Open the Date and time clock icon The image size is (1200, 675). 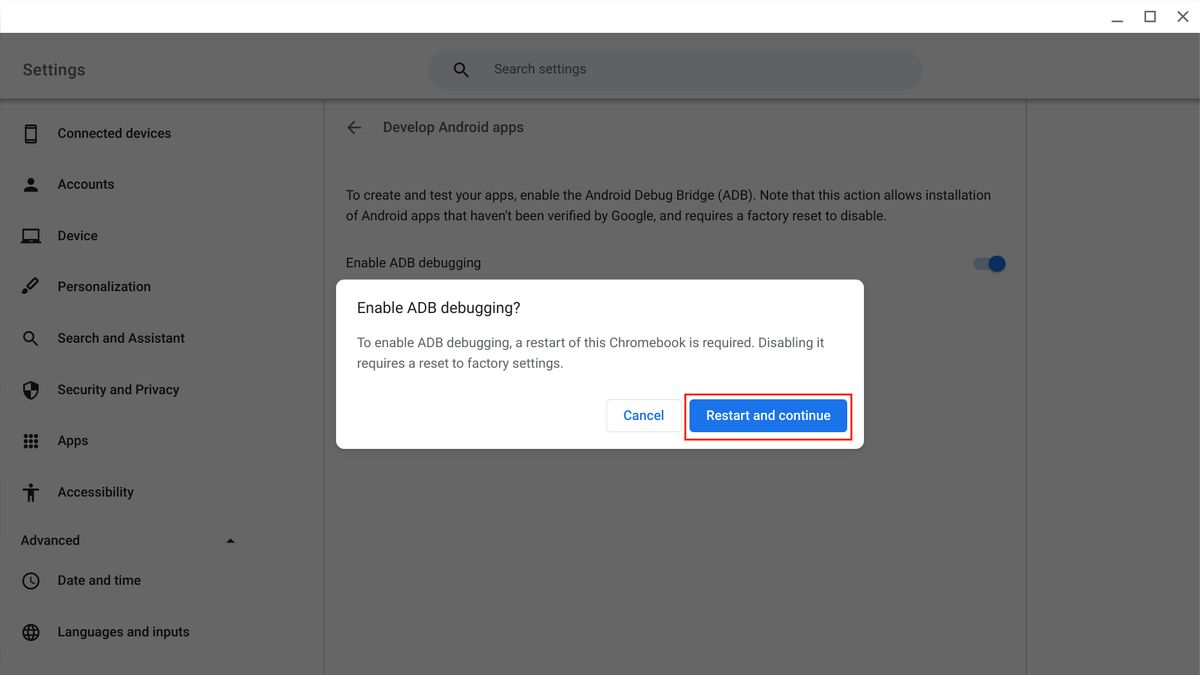pyautogui.click(x=30, y=580)
